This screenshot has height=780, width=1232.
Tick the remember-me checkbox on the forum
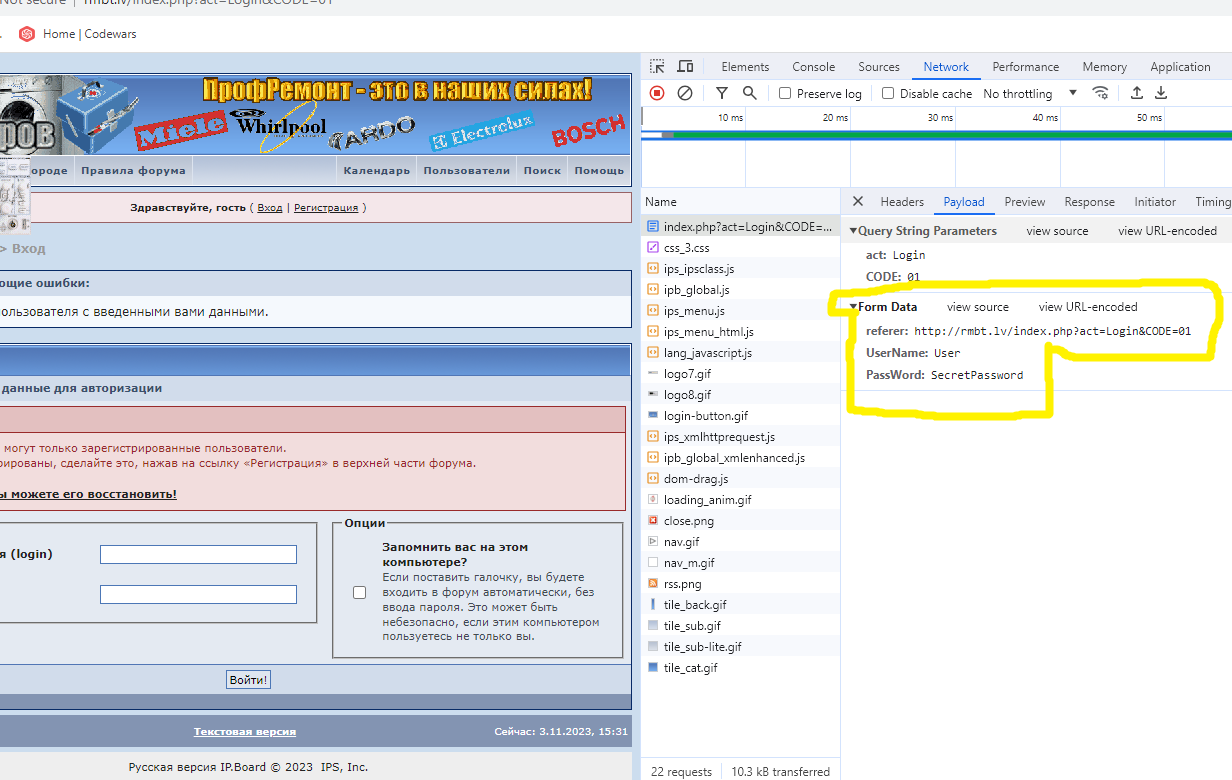[360, 593]
